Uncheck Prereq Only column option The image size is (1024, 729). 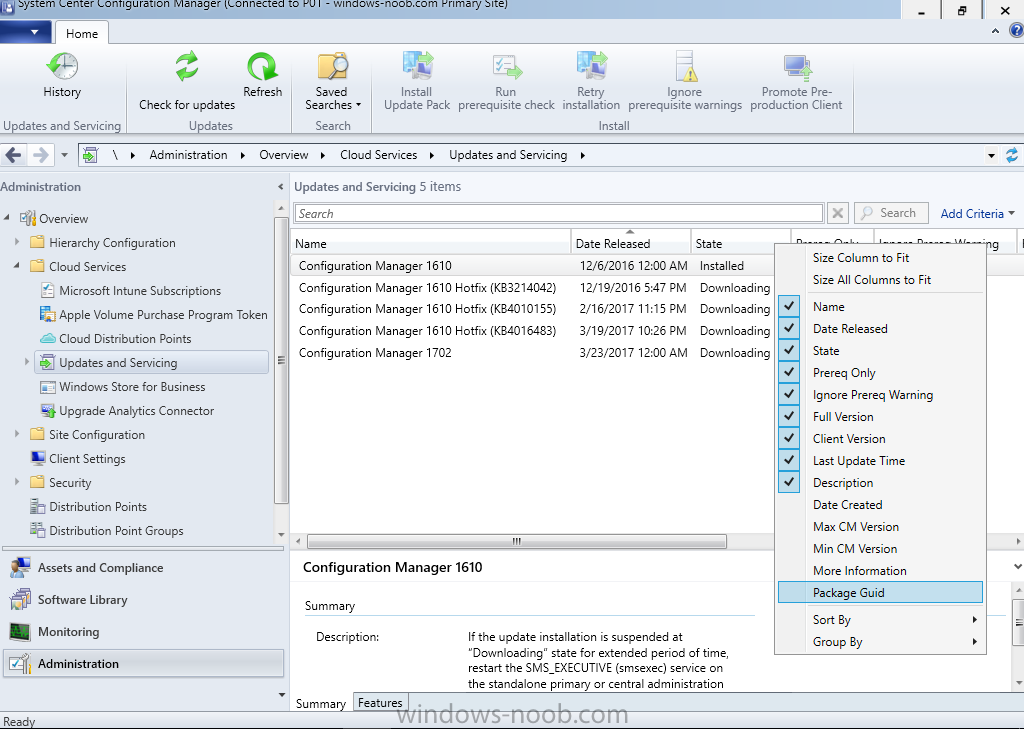(789, 372)
